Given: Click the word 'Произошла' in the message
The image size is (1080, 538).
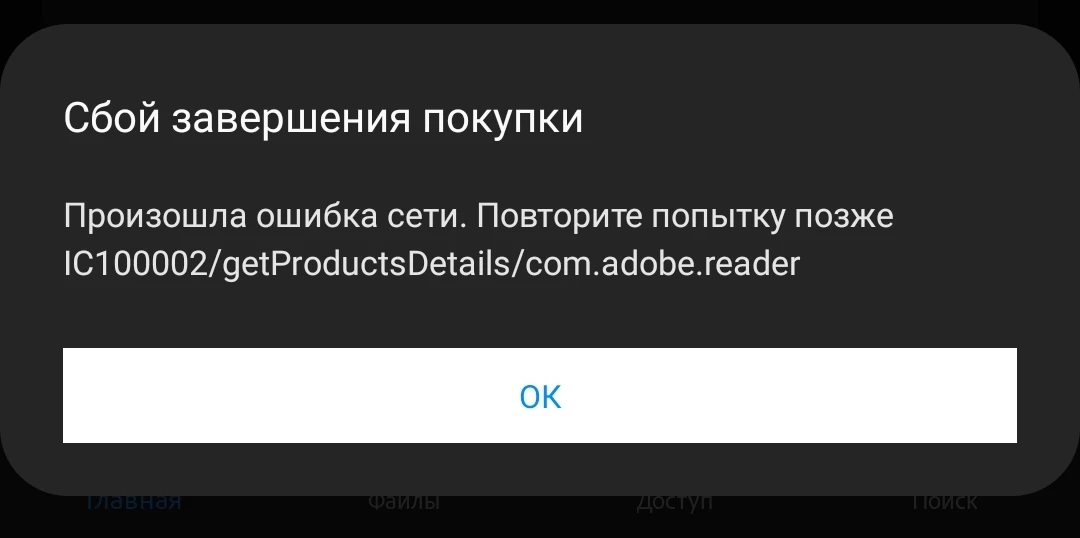Looking at the screenshot, I should point(155,217).
